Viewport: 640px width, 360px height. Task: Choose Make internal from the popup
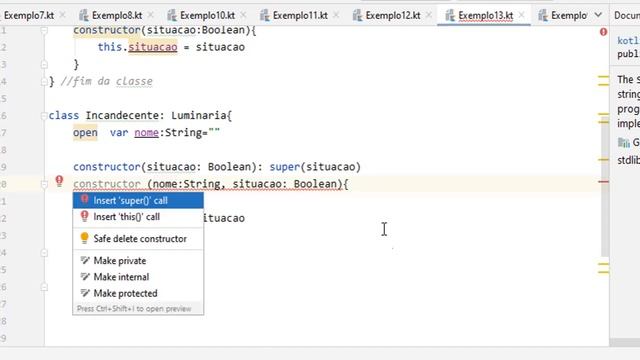tap(138, 277)
